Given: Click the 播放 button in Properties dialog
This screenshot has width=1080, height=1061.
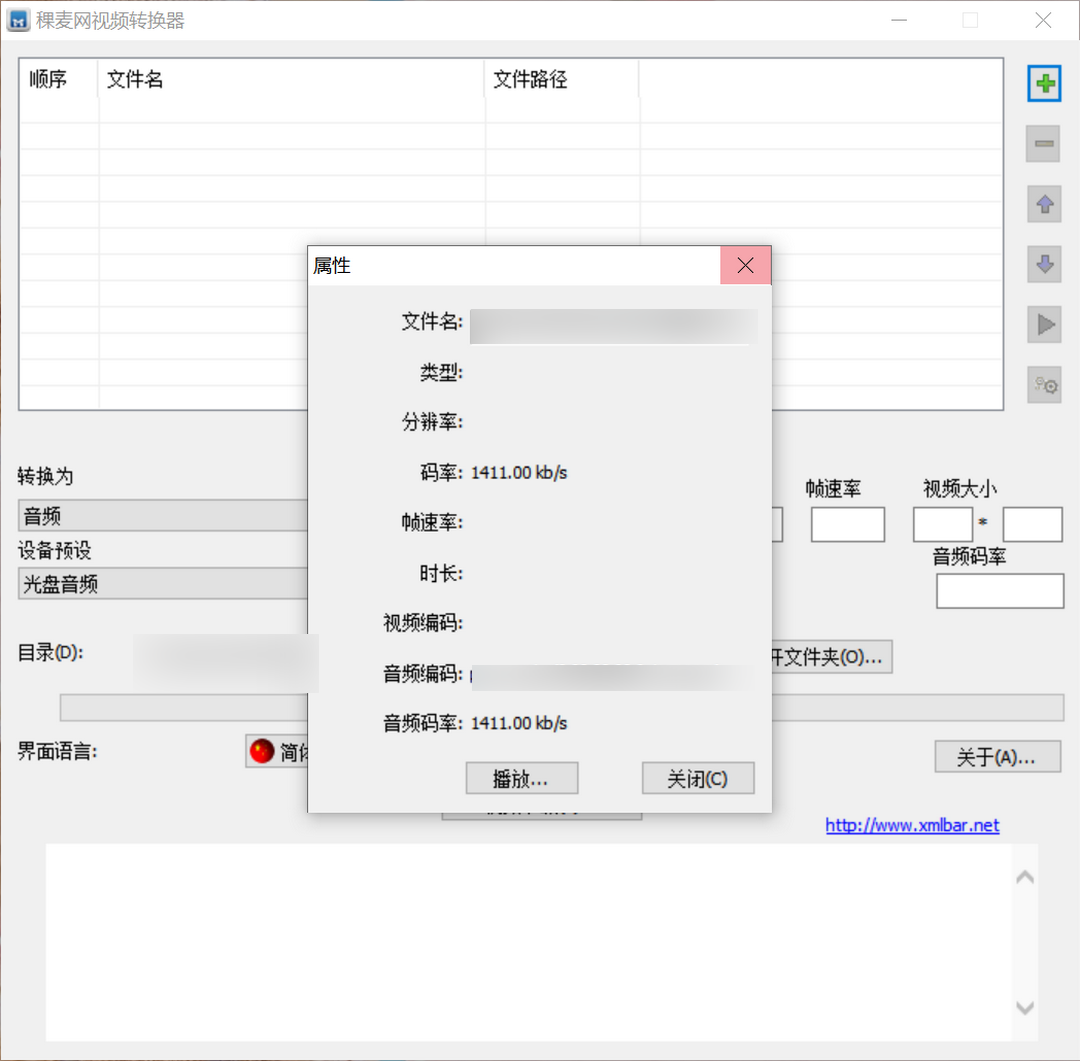Looking at the screenshot, I should coord(521,778).
